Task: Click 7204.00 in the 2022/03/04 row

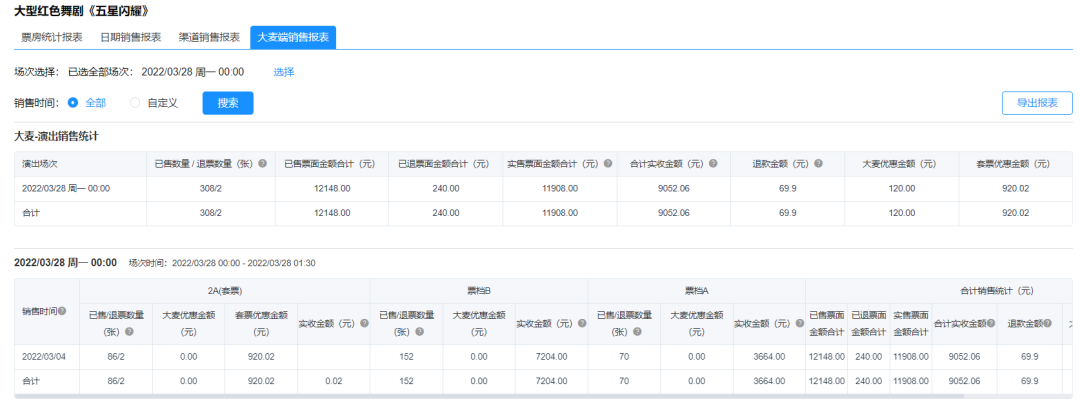Action: (x=551, y=356)
